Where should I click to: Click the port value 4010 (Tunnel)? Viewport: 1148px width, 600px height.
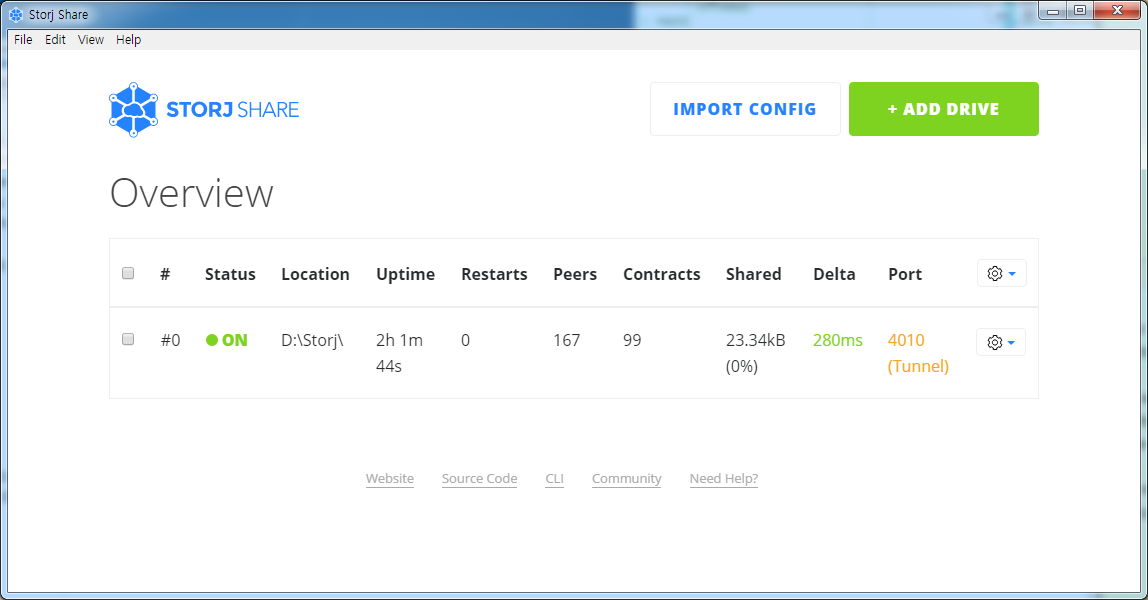[x=918, y=353]
